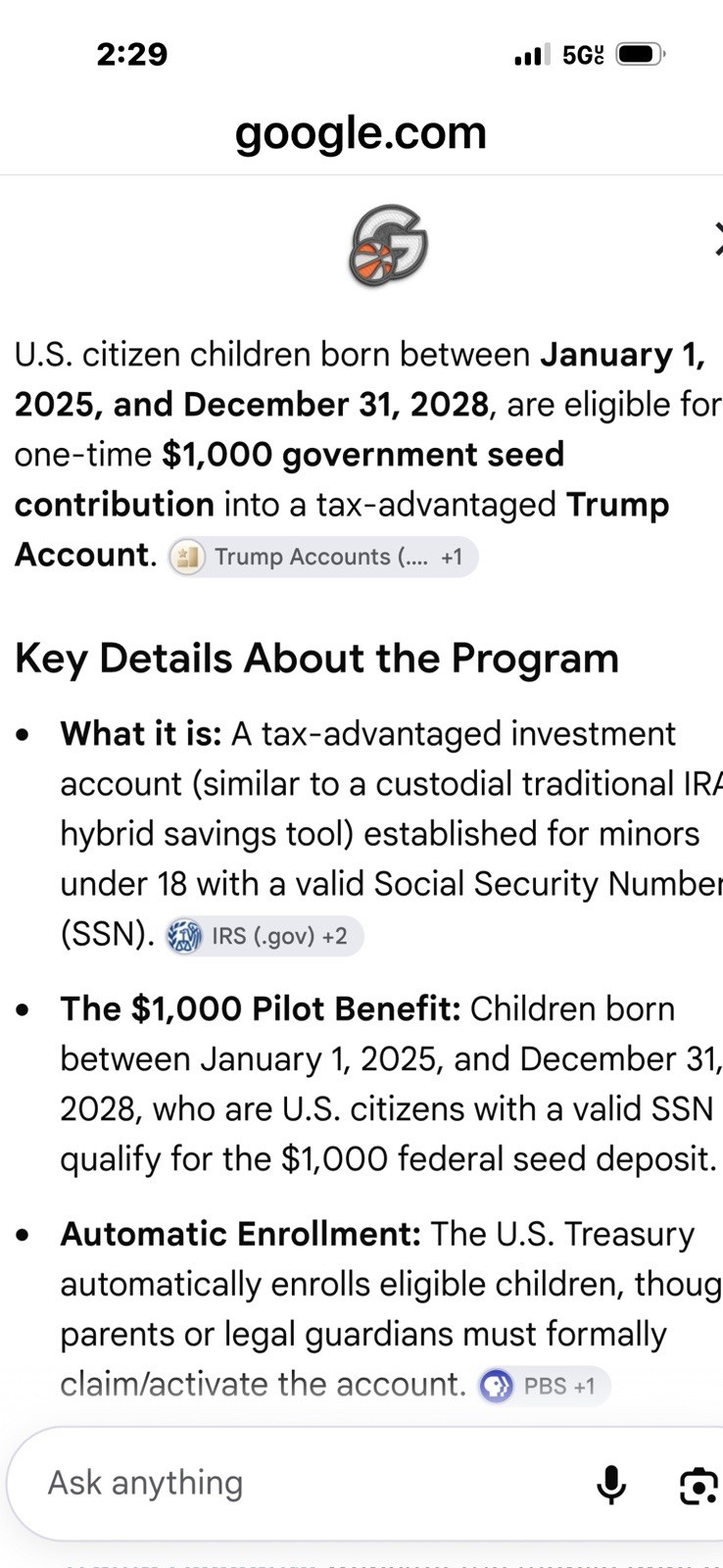This screenshot has height=1568, width=723.
Task: Open the IRS (.gov) +2 source chip
Action: tap(264, 936)
